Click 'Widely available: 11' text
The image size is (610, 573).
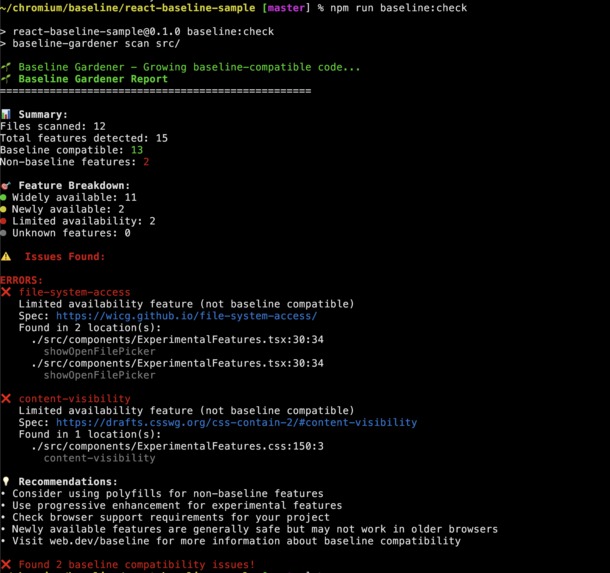(x=74, y=198)
